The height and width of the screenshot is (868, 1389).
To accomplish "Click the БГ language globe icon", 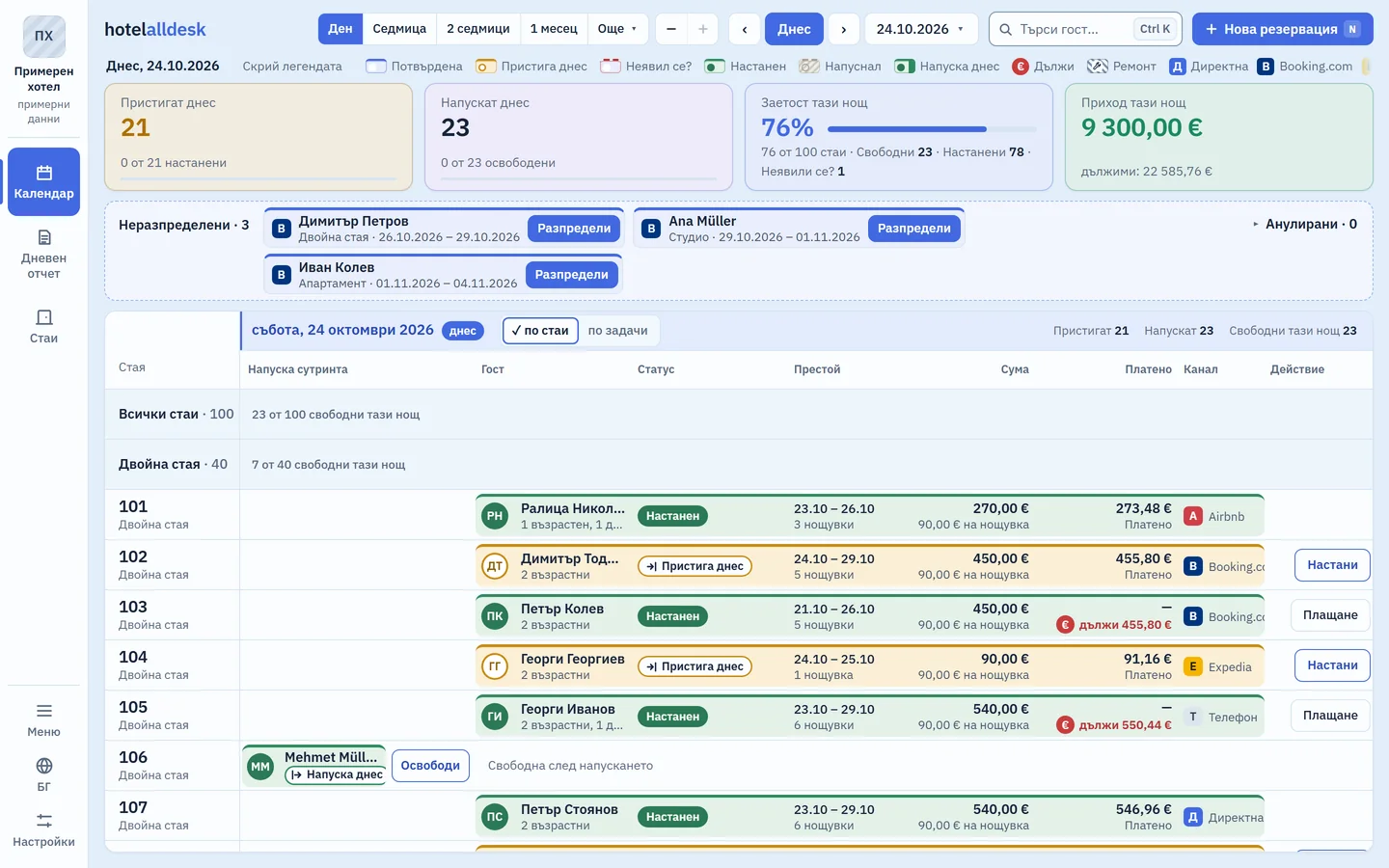I will tap(43, 774).
